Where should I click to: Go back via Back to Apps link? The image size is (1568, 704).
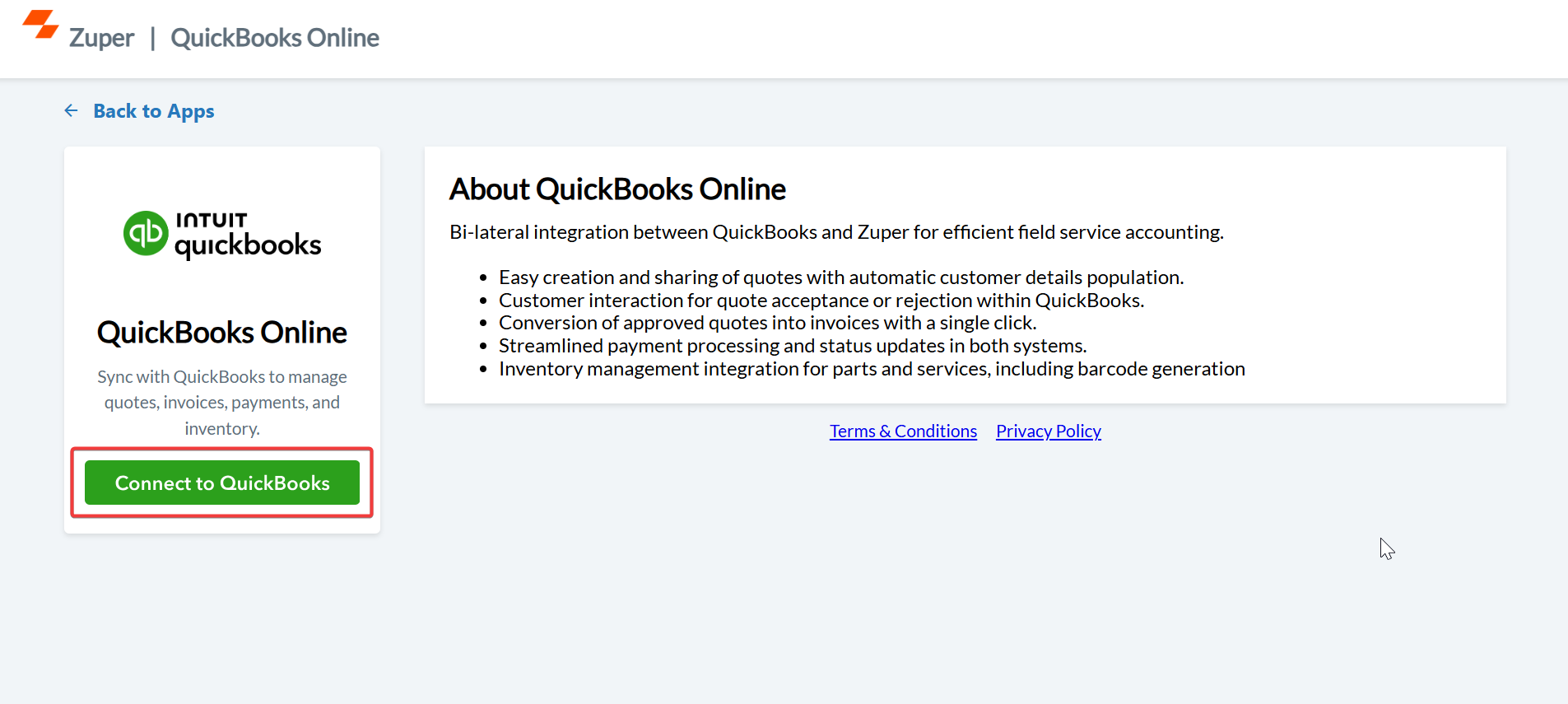[154, 111]
